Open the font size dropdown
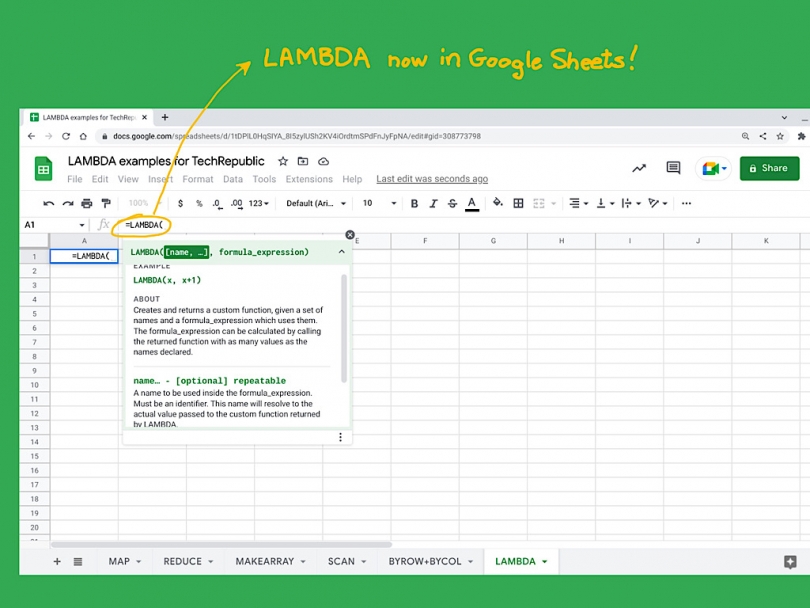 pyautogui.click(x=379, y=203)
